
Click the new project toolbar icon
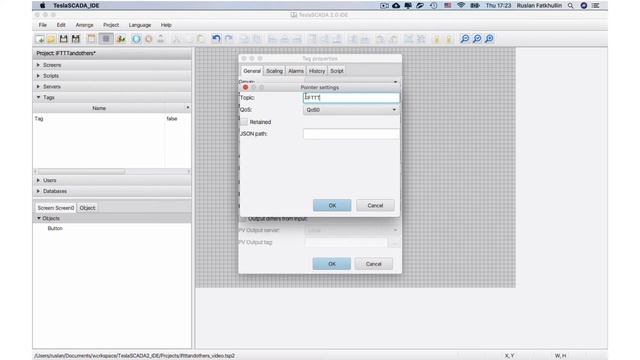(40, 39)
